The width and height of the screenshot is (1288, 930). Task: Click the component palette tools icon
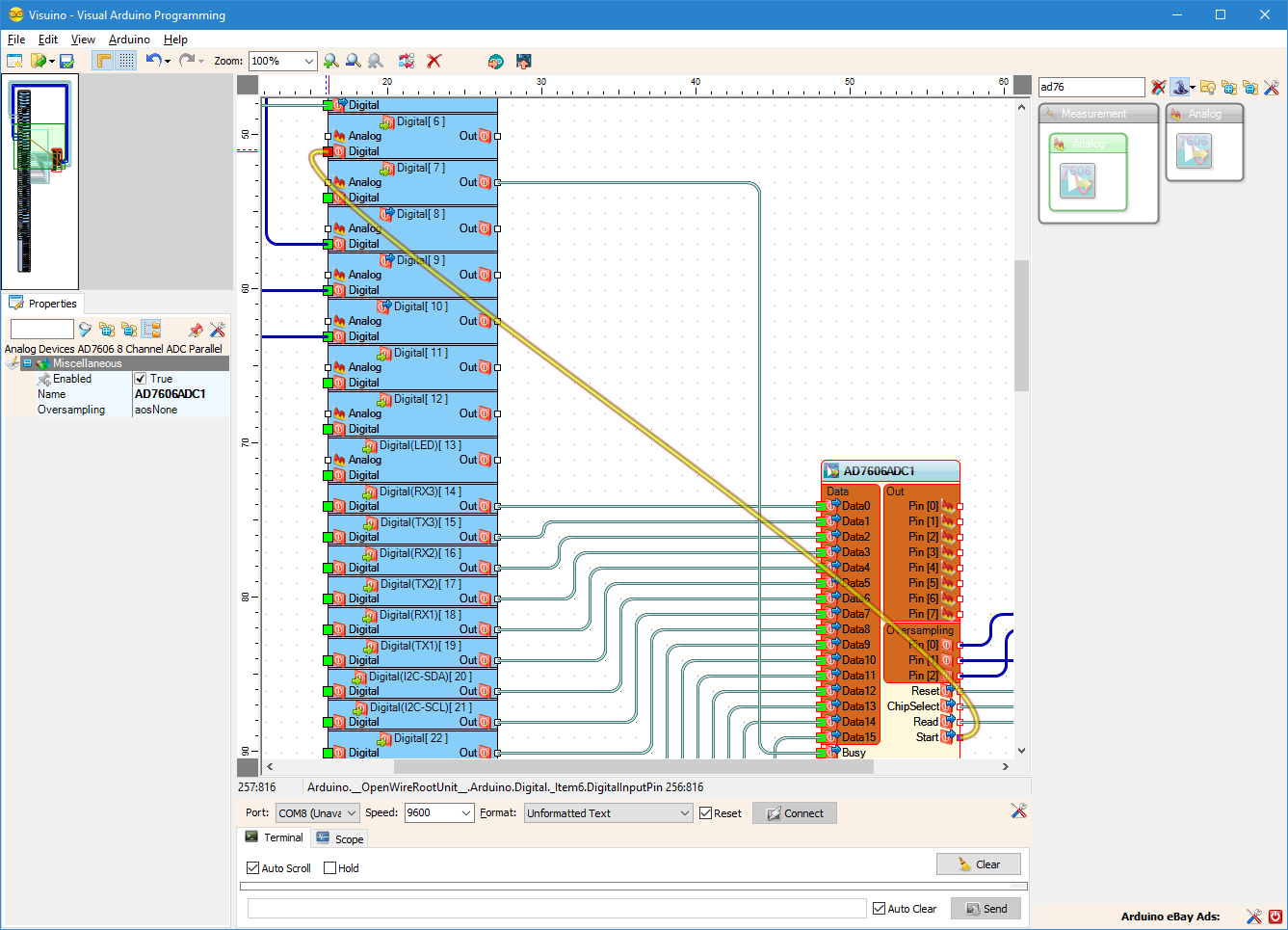pos(1272,87)
